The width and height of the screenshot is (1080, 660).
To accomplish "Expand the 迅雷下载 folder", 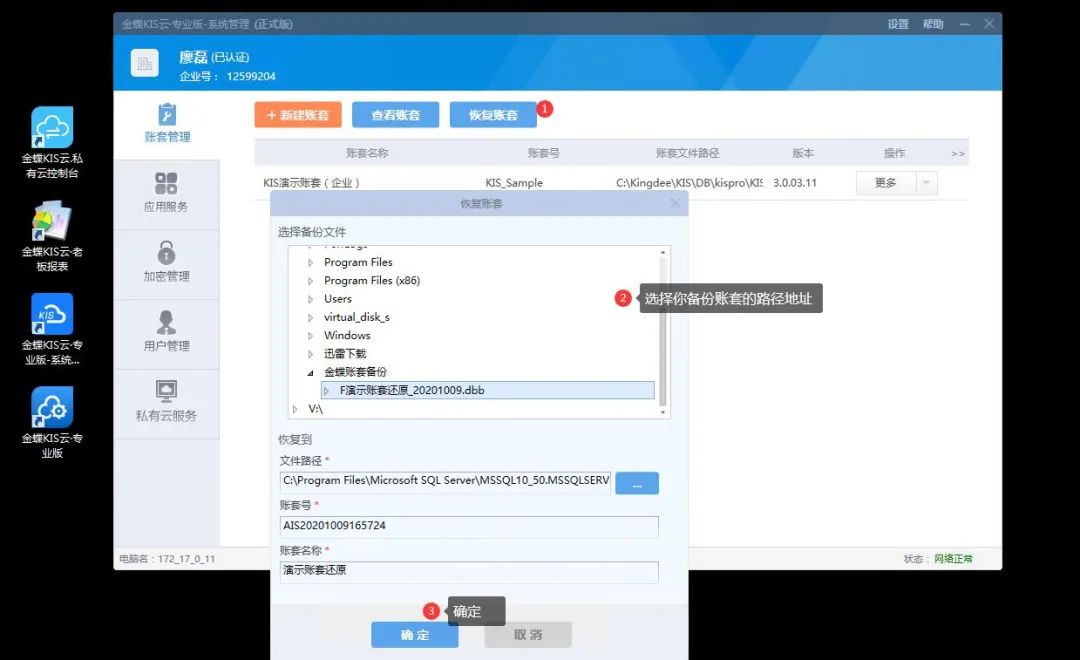I will pyautogui.click(x=310, y=354).
